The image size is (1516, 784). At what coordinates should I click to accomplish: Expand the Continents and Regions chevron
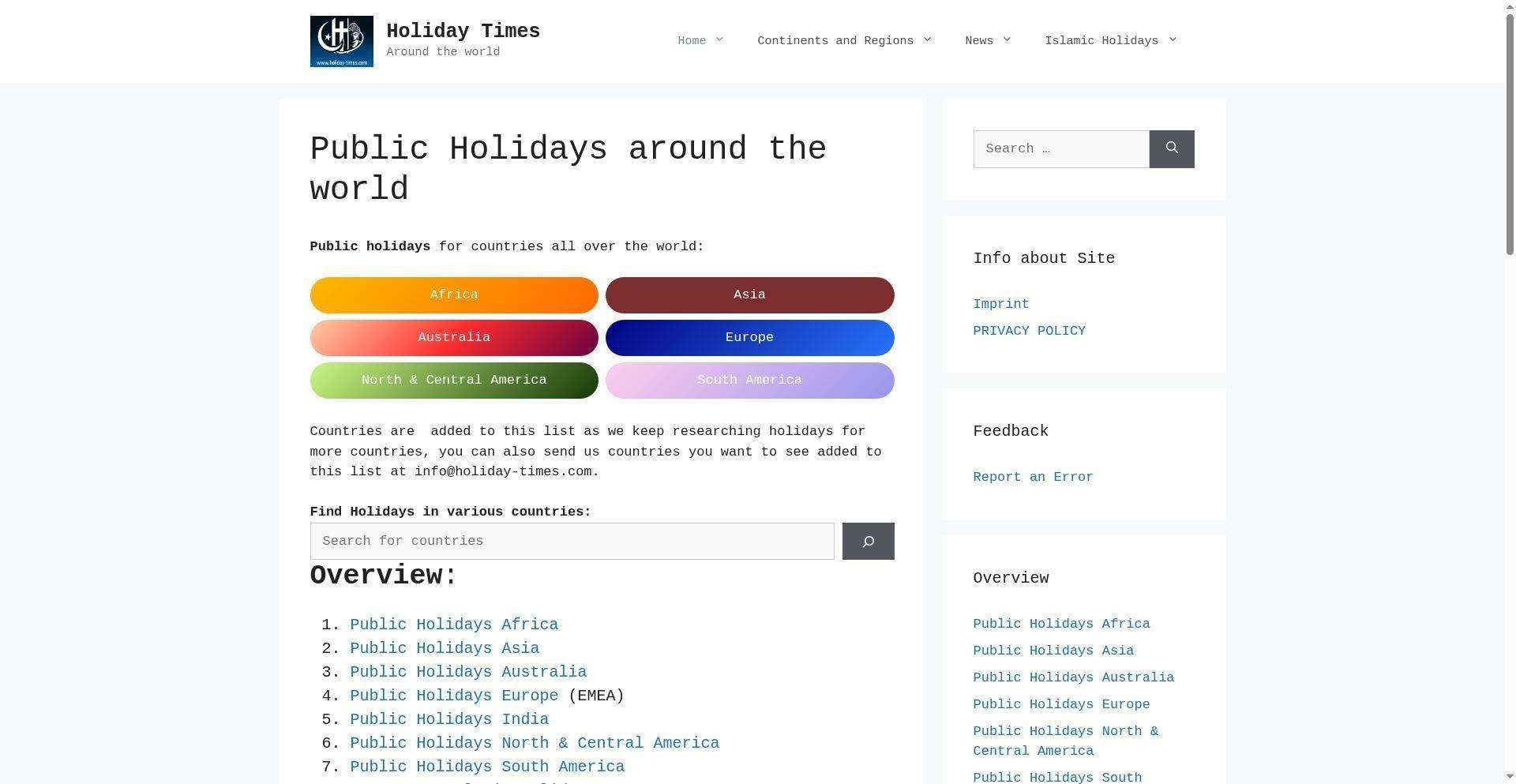click(927, 40)
